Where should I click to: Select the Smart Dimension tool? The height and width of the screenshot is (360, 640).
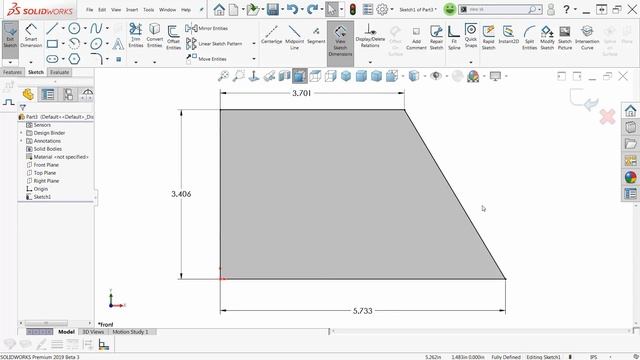coord(31,36)
